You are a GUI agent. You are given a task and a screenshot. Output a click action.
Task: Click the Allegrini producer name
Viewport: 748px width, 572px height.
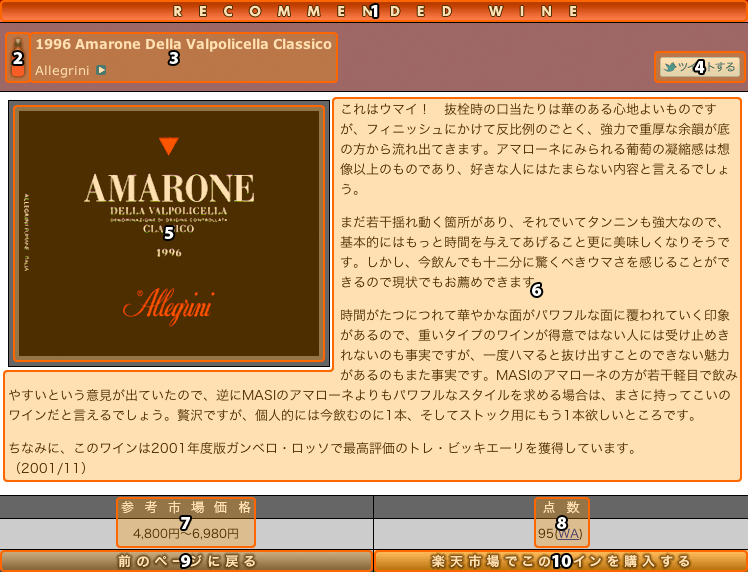coord(62,71)
